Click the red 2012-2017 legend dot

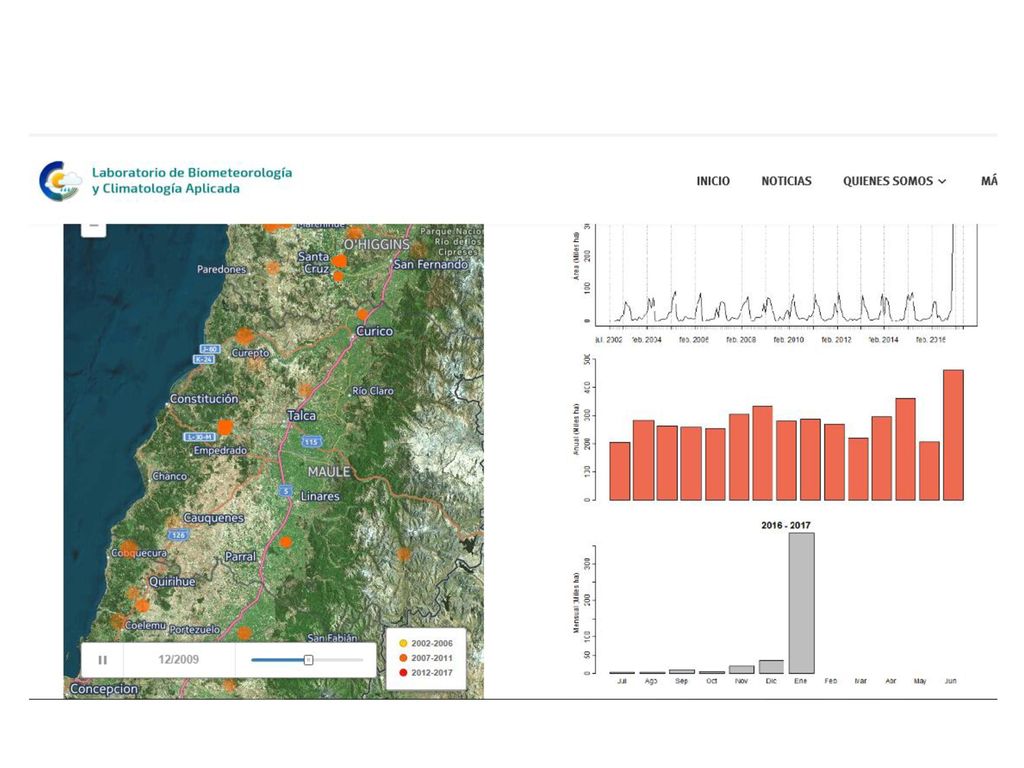coord(403,673)
